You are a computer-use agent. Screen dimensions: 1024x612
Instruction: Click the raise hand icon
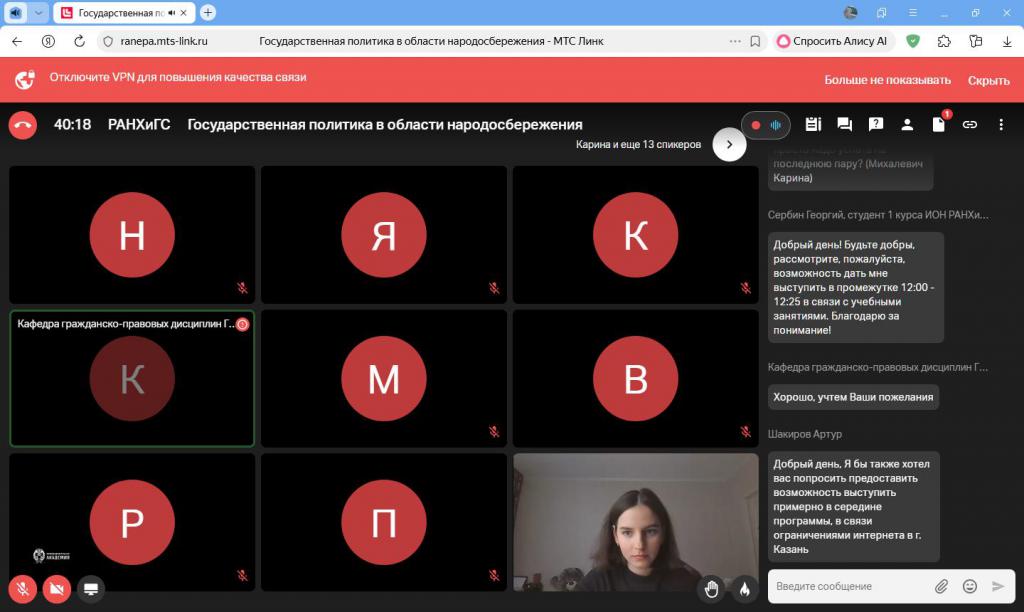[711, 588]
